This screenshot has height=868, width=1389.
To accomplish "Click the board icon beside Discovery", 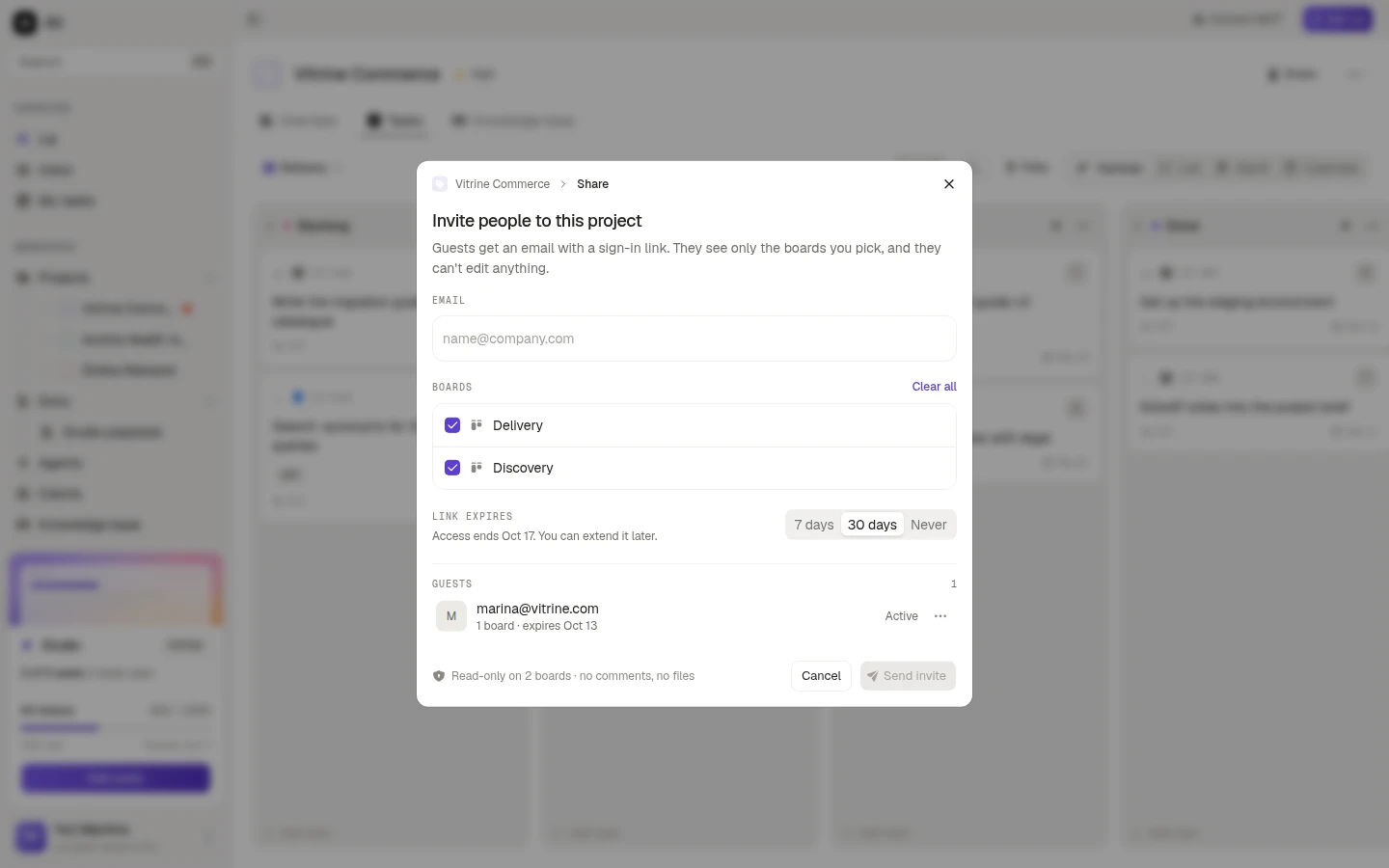I will [x=477, y=468].
